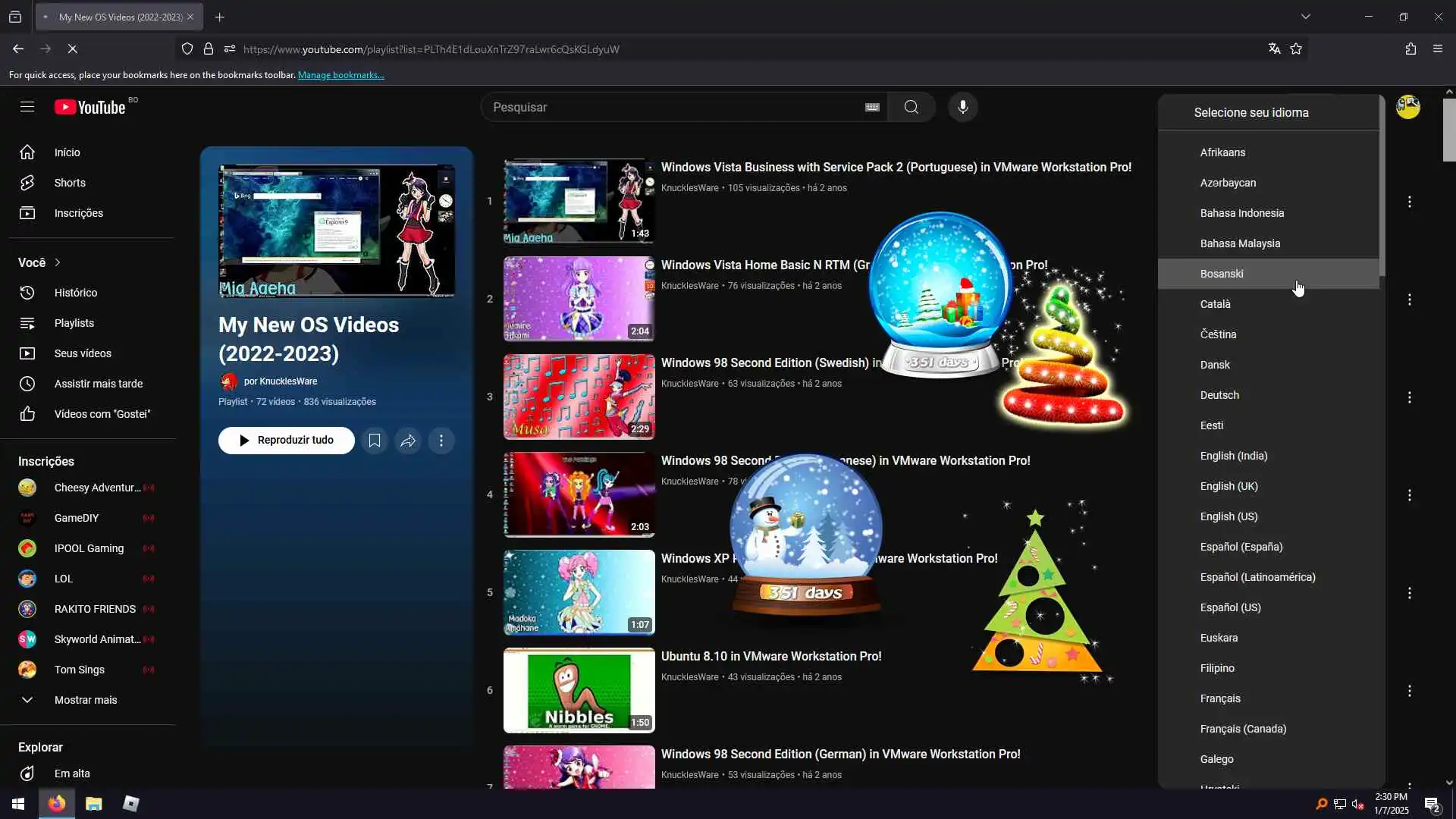Image resolution: width=1456 pixels, height=819 pixels.
Task: Open Firefox list all tabs dropdown
Action: pos(1305,17)
